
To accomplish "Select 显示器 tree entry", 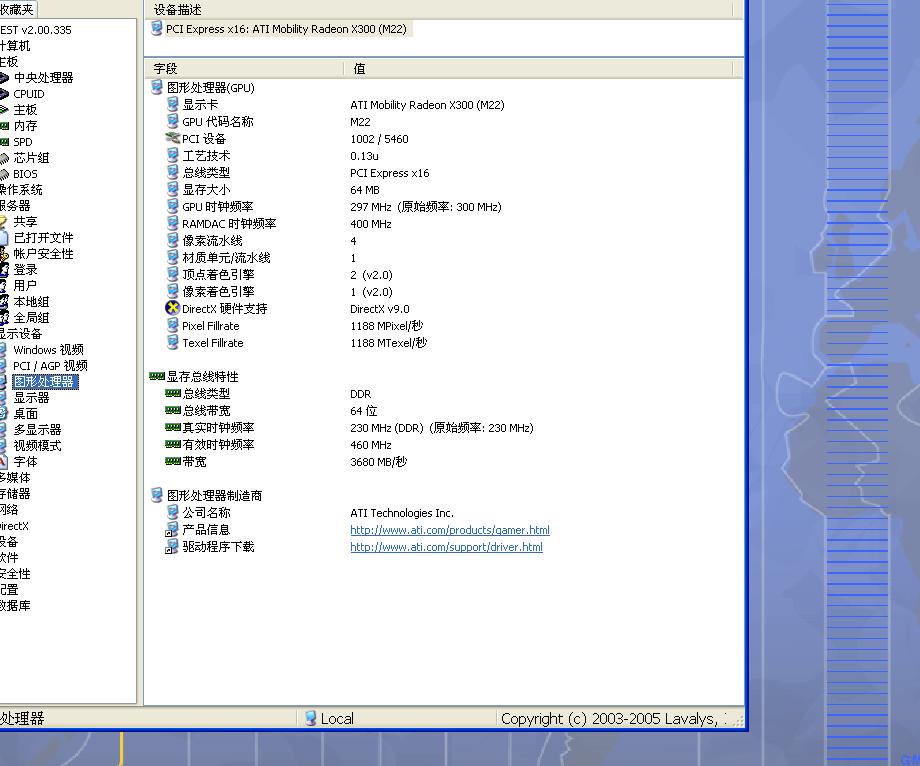I will click(x=31, y=398).
